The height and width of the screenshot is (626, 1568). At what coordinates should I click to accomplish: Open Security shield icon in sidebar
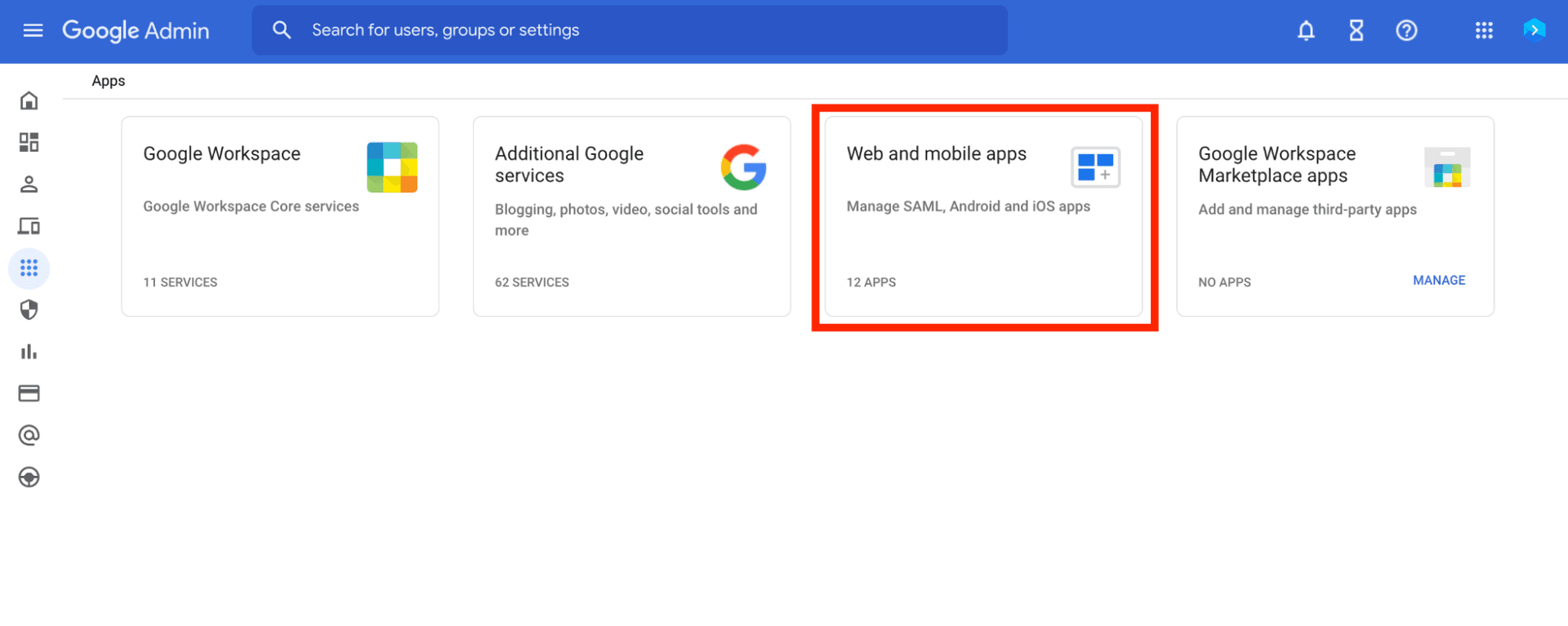29,310
